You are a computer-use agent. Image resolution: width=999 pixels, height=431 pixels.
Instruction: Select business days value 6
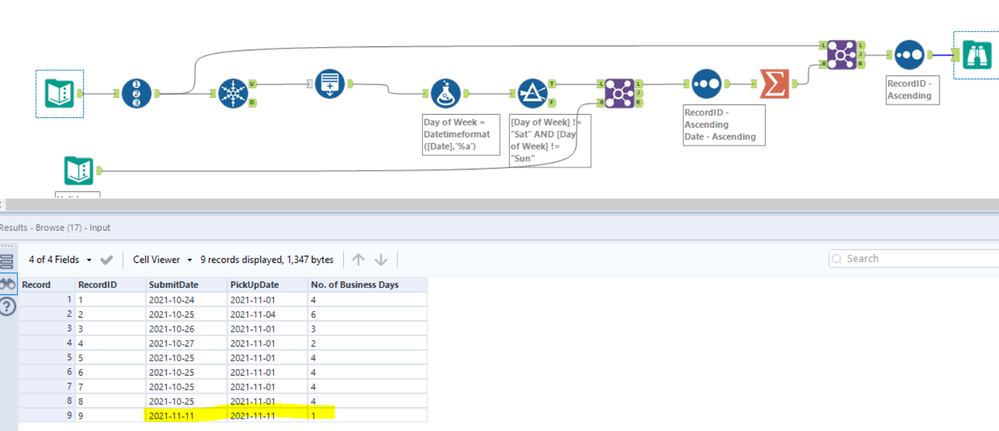point(367,314)
